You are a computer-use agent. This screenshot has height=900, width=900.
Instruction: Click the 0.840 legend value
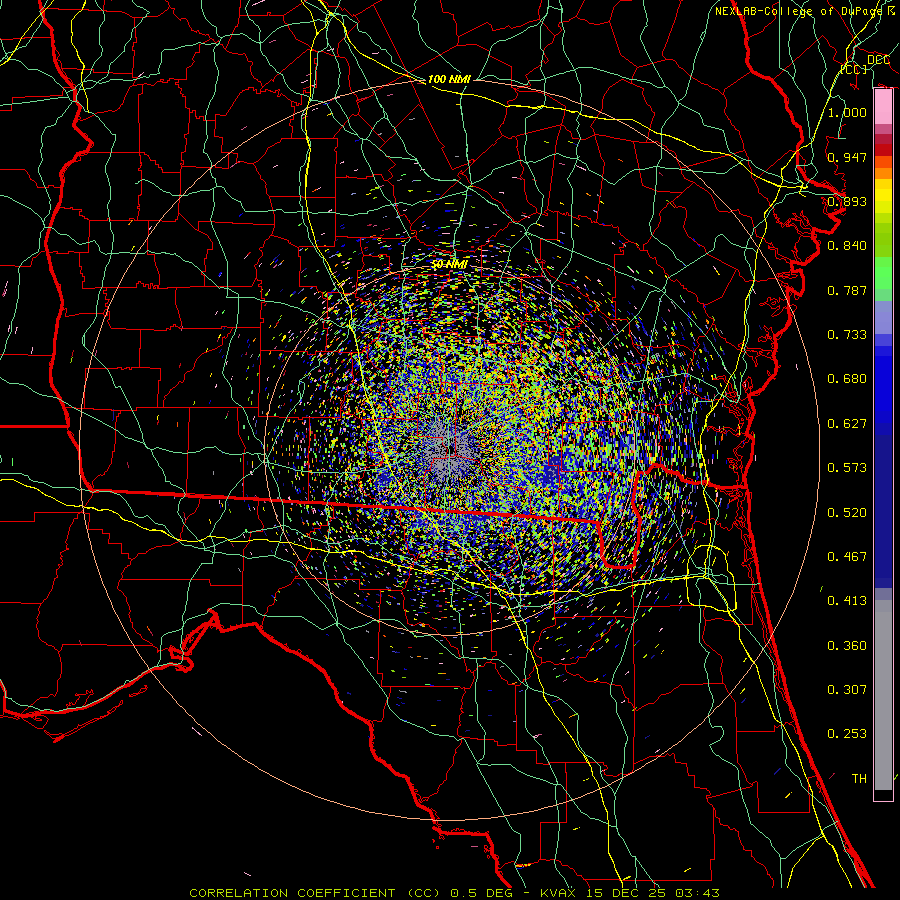click(847, 246)
